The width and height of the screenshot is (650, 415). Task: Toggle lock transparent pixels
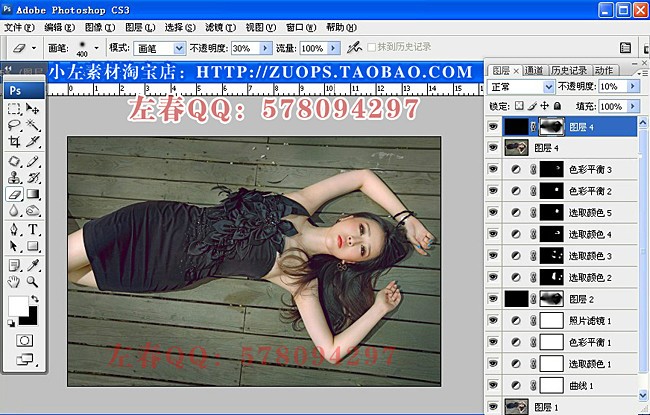pos(519,106)
